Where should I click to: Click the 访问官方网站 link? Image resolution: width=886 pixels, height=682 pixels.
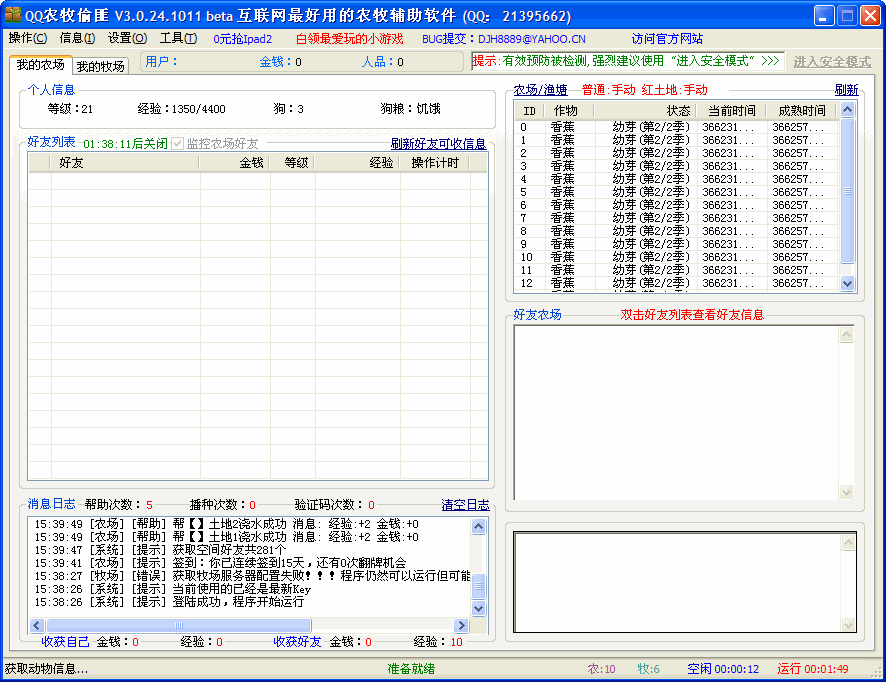coord(667,38)
